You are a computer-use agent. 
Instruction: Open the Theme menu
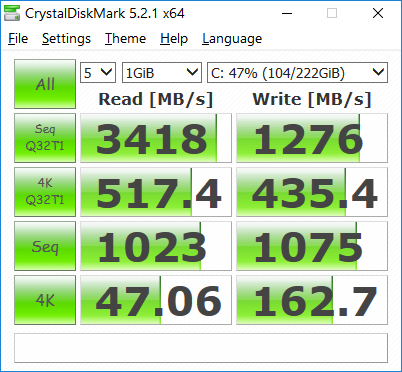click(x=126, y=39)
